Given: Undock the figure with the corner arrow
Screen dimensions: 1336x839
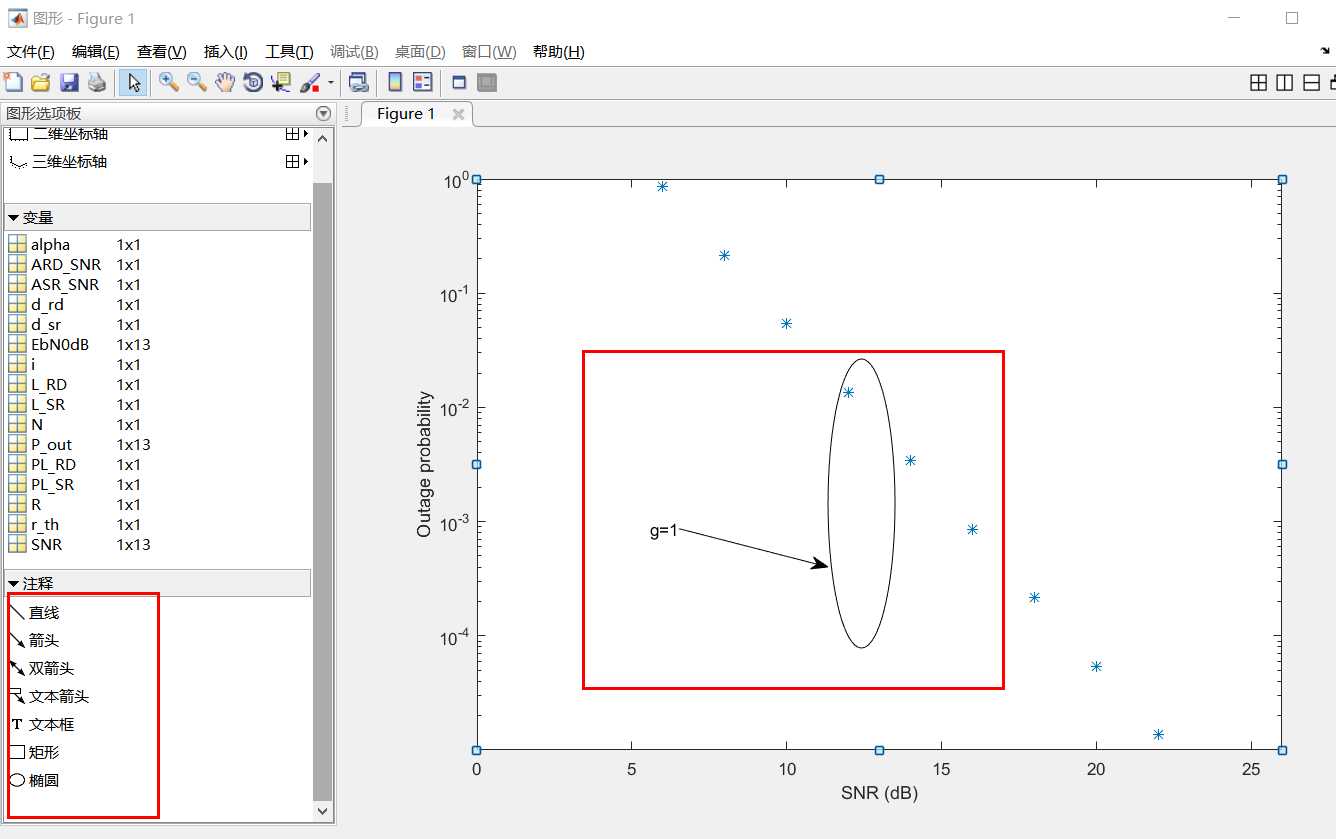Looking at the screenshot, I should (1326, 51).
